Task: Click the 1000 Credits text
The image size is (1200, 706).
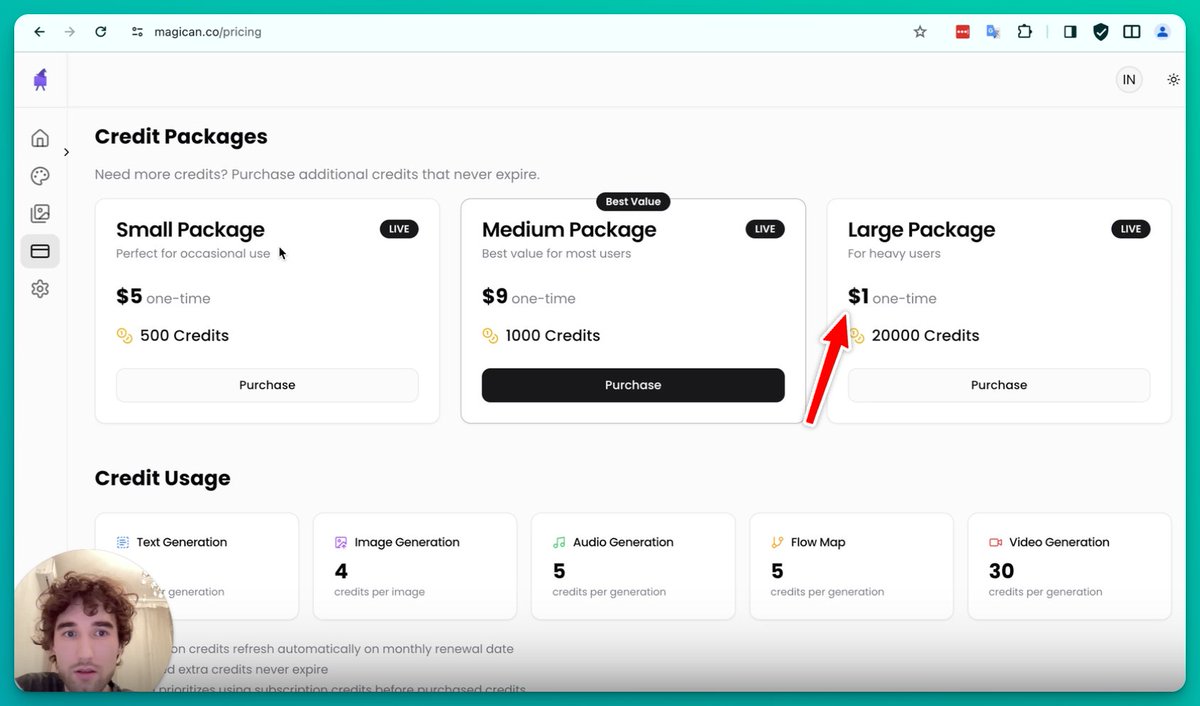Action: pyautogui.click(x=553, y=336)
